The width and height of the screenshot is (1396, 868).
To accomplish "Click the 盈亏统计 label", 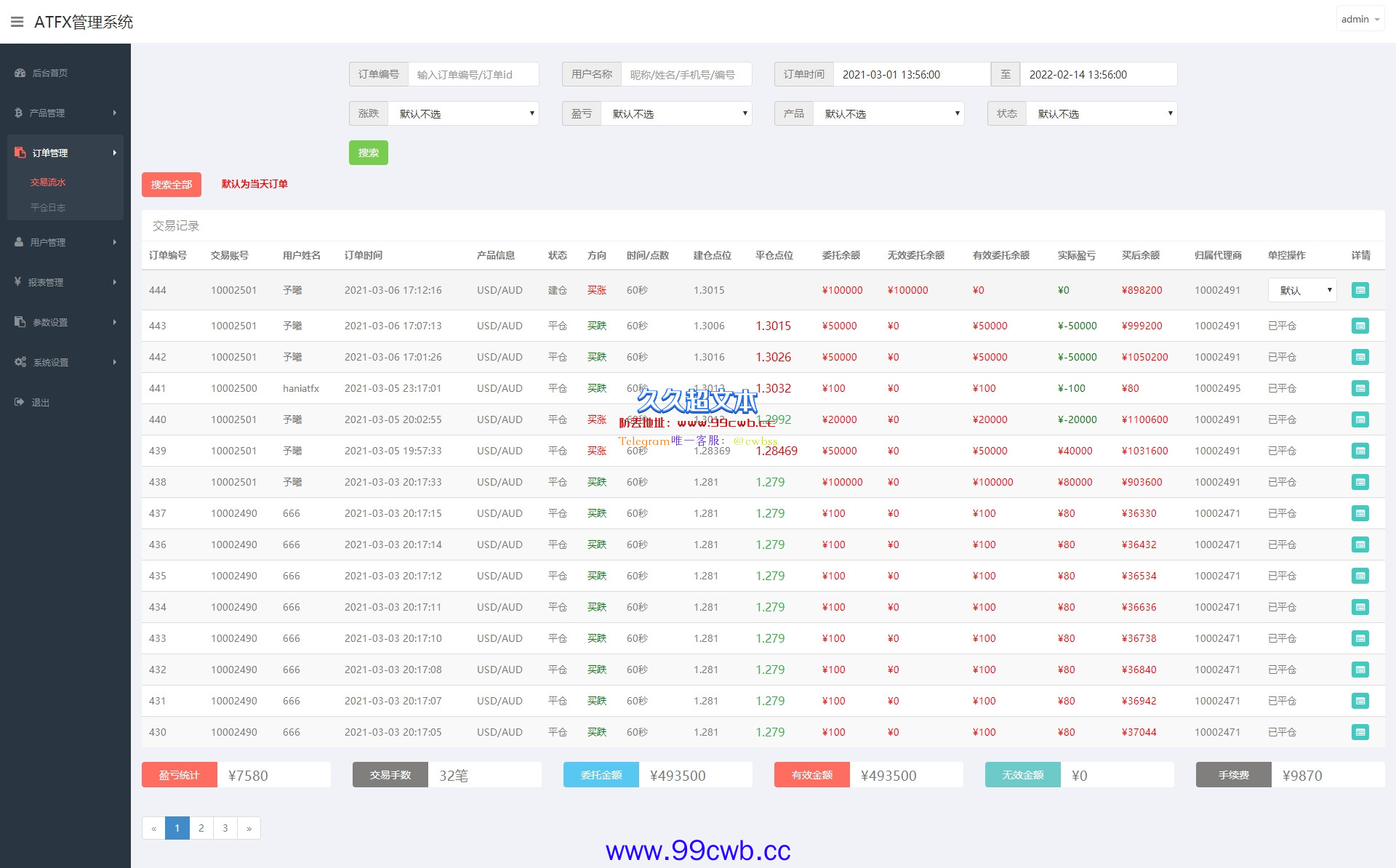I will (180, 775).
